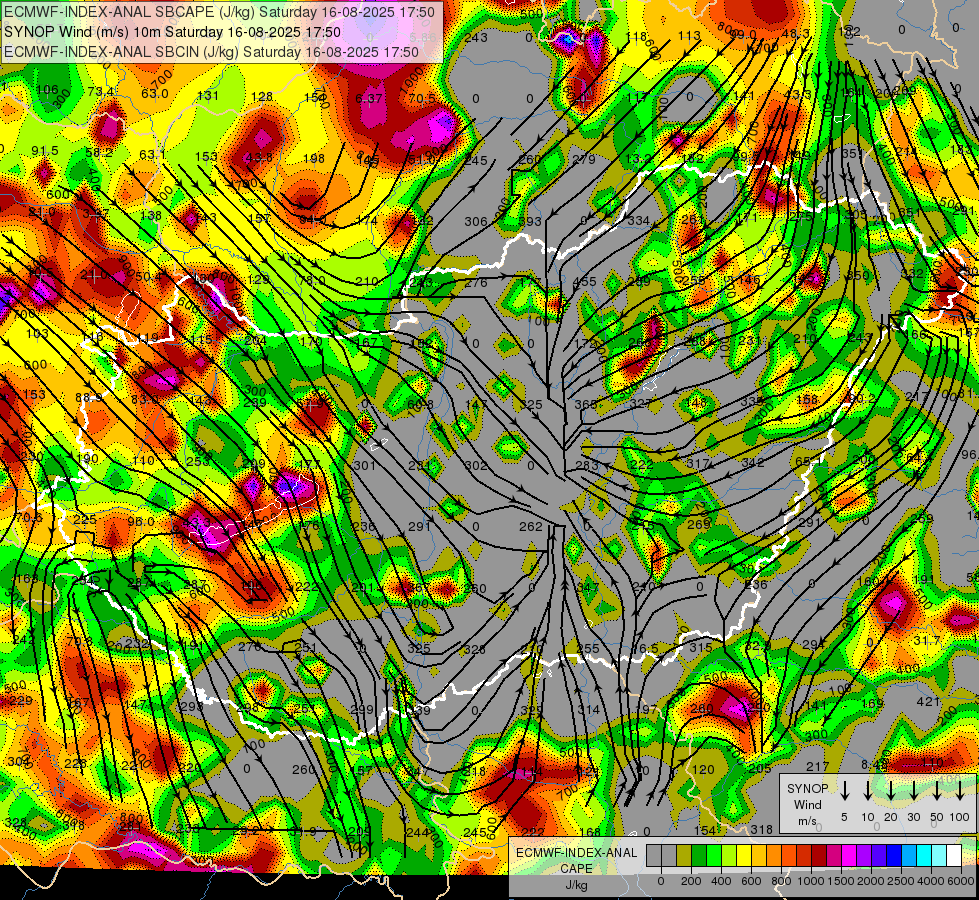The image size is (979, 900).
Task: Click the map value '262' at center
Action: 530,527
